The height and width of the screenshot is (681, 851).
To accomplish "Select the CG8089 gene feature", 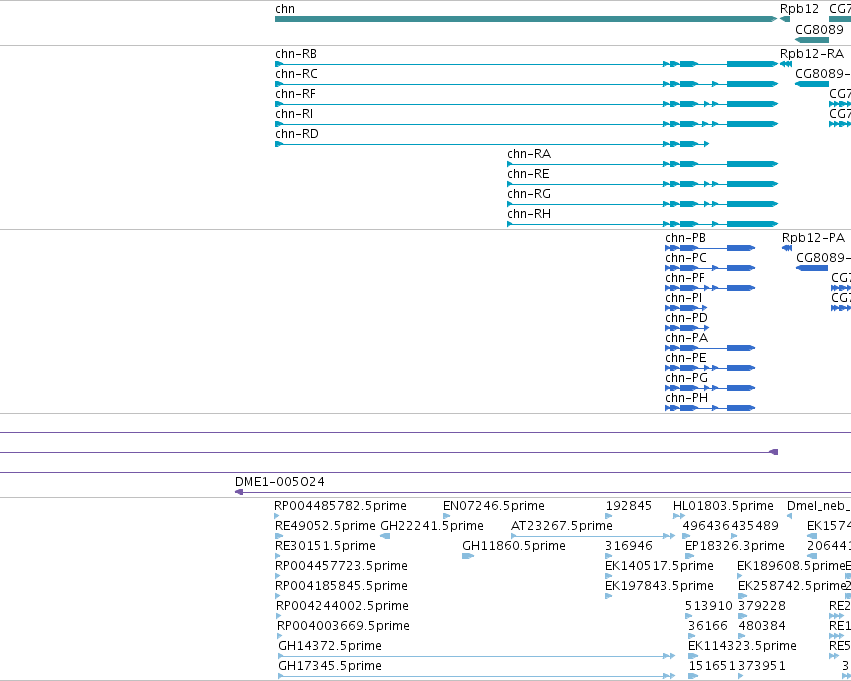I will (x=812, y=40).
